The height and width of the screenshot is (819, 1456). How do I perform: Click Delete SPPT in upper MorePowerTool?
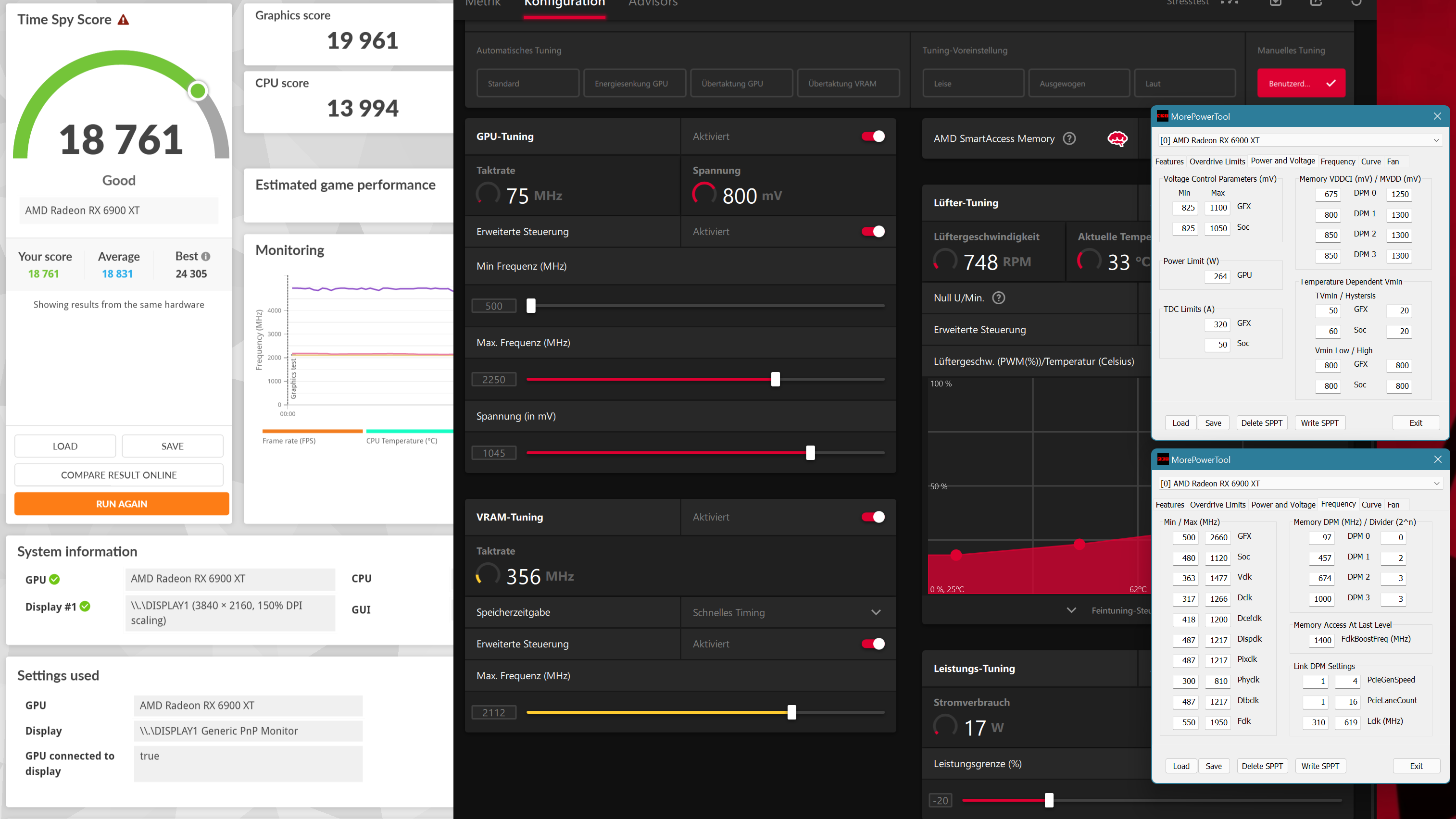click(1261, 423)
